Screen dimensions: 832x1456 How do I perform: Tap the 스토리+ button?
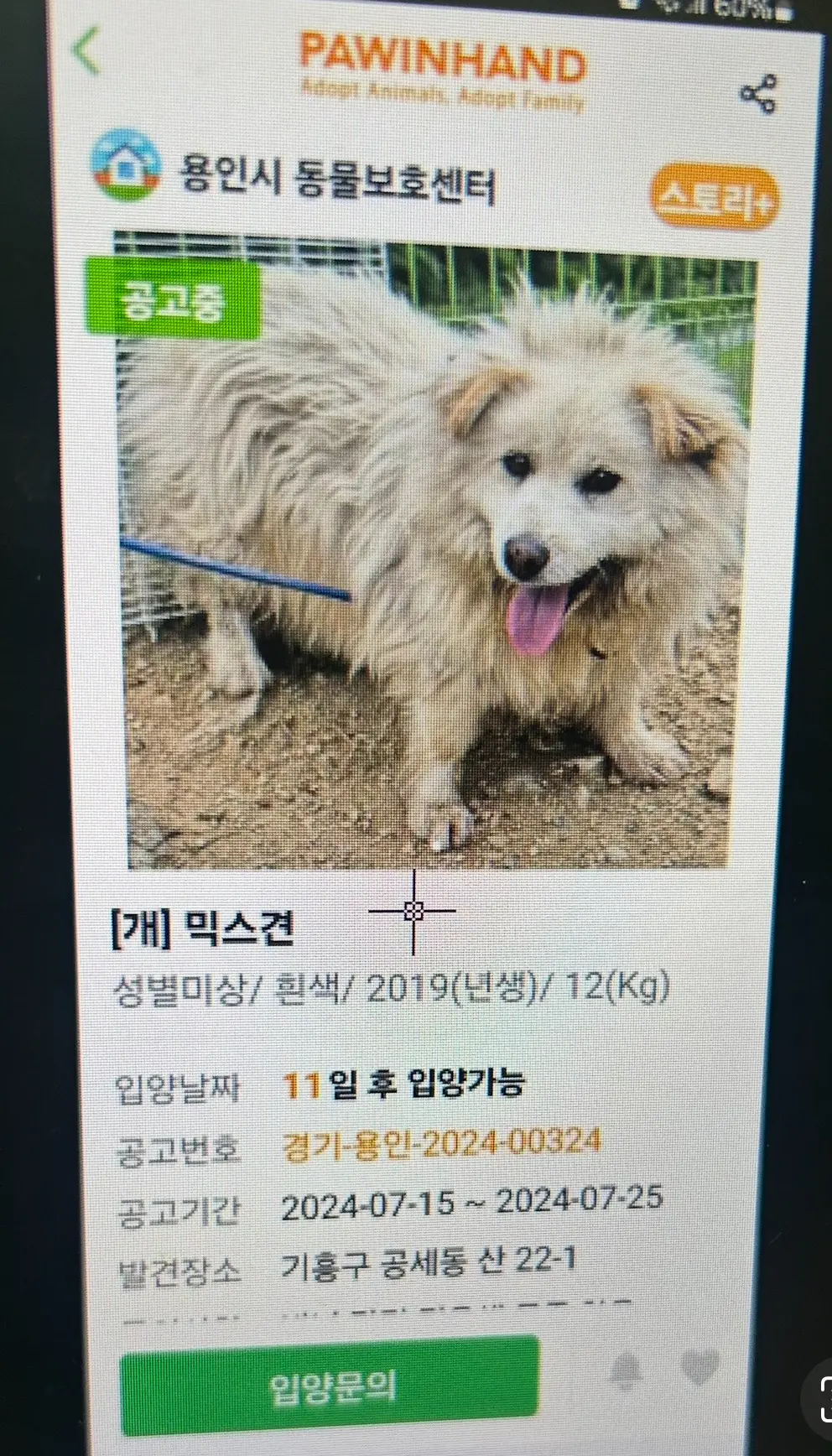point(715,199)
